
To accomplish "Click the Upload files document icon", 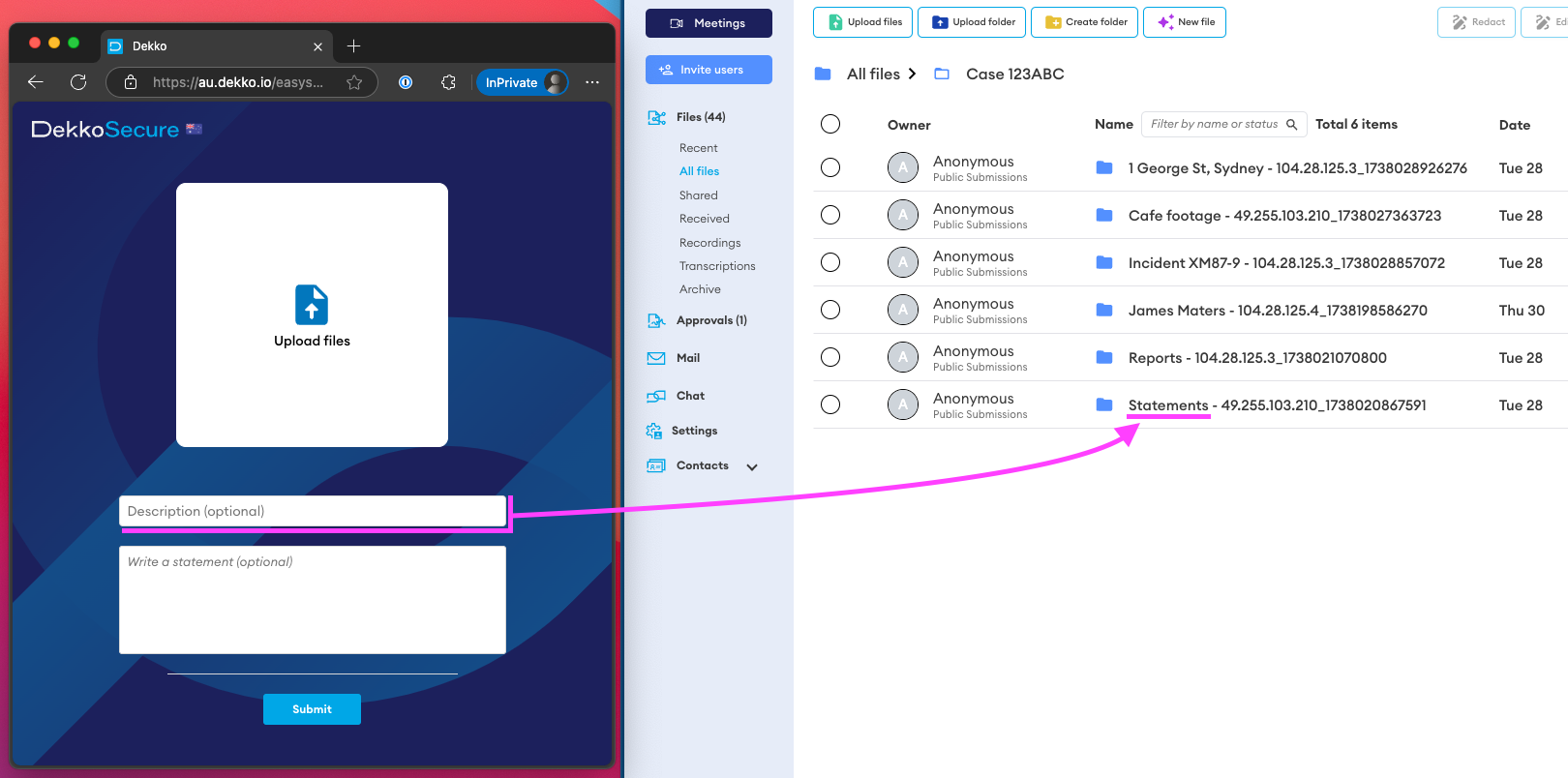I will 312,305.
